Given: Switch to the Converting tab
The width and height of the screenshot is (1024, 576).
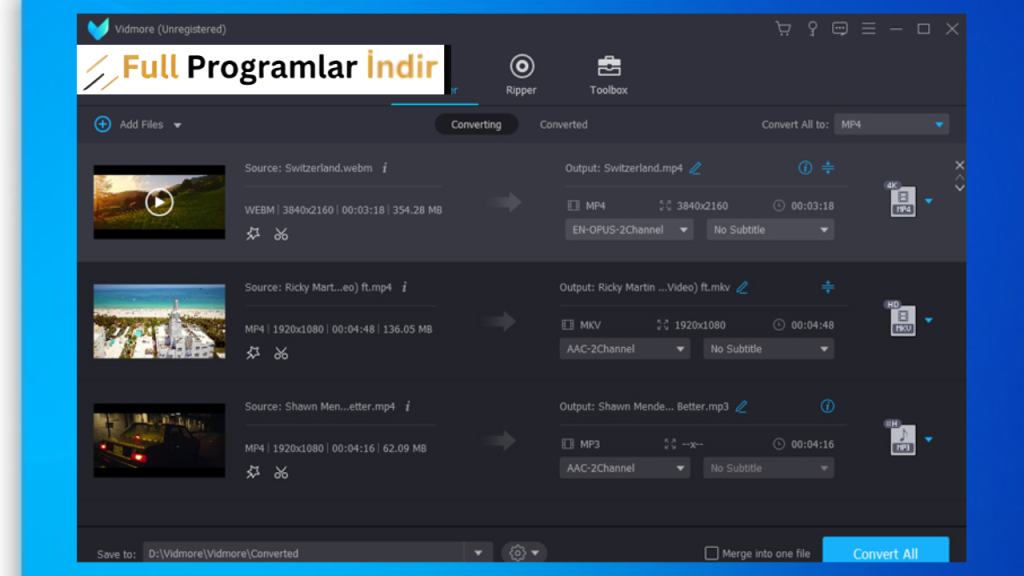Looking at the screenshot, I should [476, 124].
